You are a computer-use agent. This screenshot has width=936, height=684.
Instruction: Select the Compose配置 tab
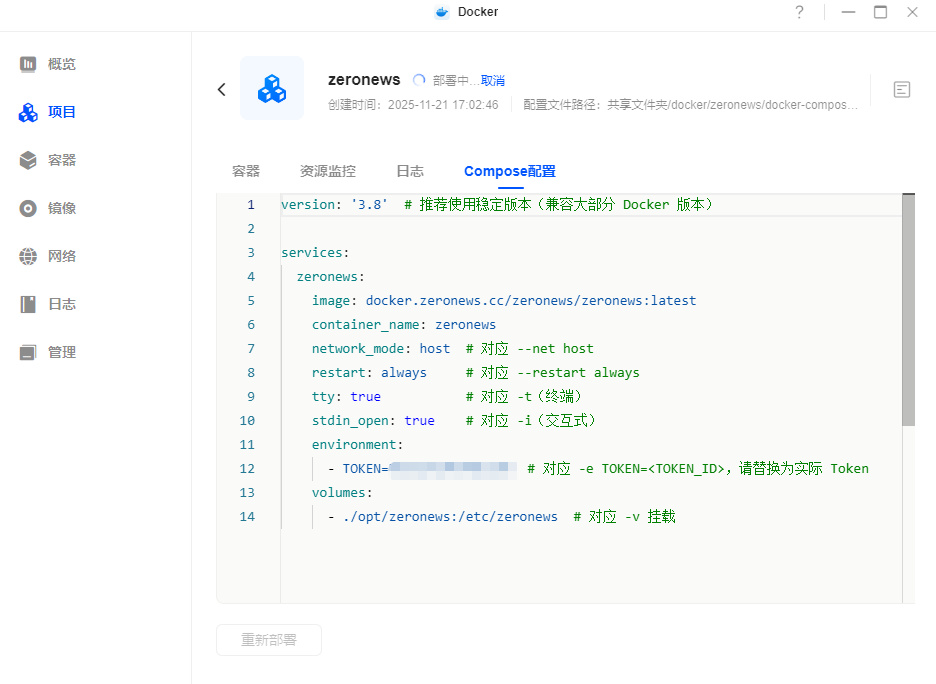click(x=510, y=171)
